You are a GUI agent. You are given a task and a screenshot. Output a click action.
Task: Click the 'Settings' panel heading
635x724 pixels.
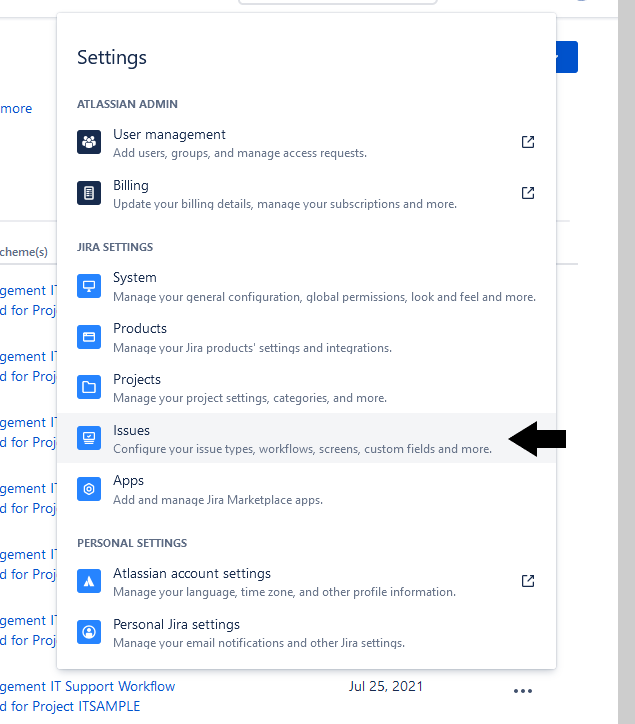pyautogui.click(x=112, y=58)
